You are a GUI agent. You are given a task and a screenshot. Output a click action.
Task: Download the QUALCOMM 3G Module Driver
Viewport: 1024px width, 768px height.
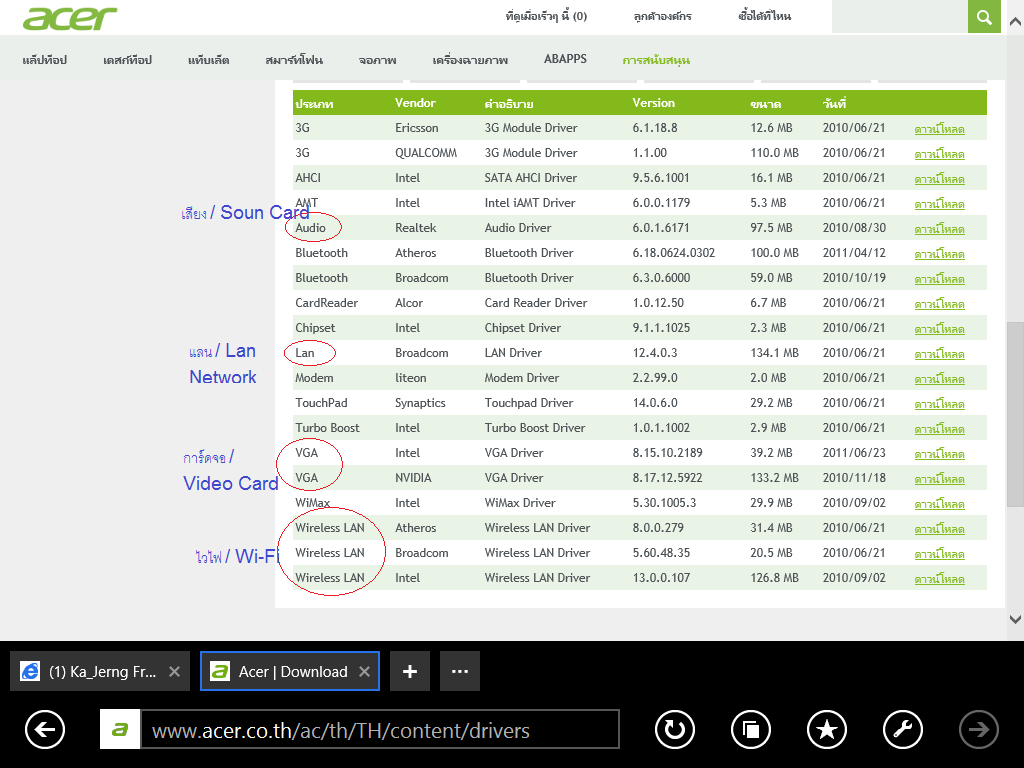click(939, 154)
